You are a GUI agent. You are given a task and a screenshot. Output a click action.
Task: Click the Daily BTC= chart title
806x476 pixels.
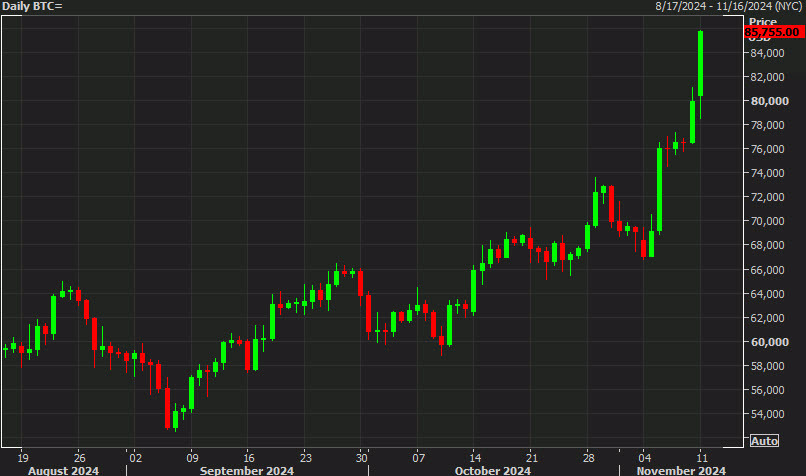point(32,7)
